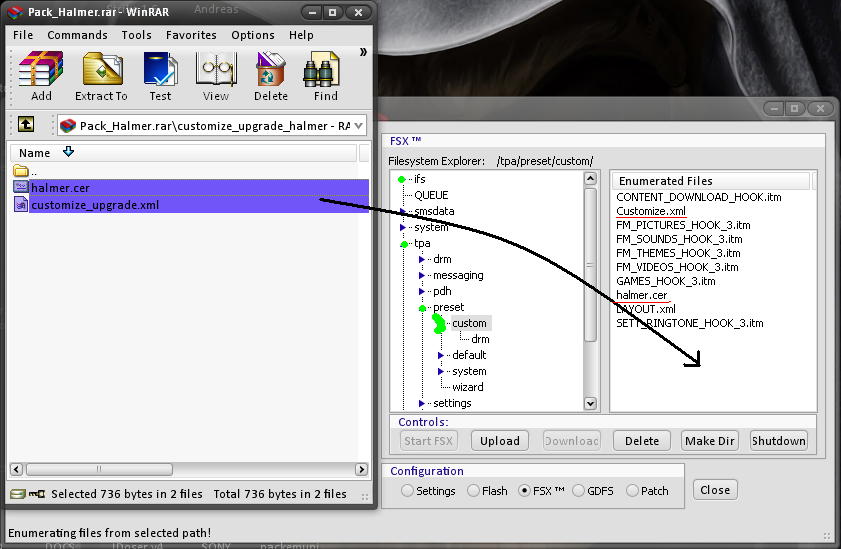Screen dimensions: 841x549
Task: Select the FSX radio button
Action: pos(524,491)
